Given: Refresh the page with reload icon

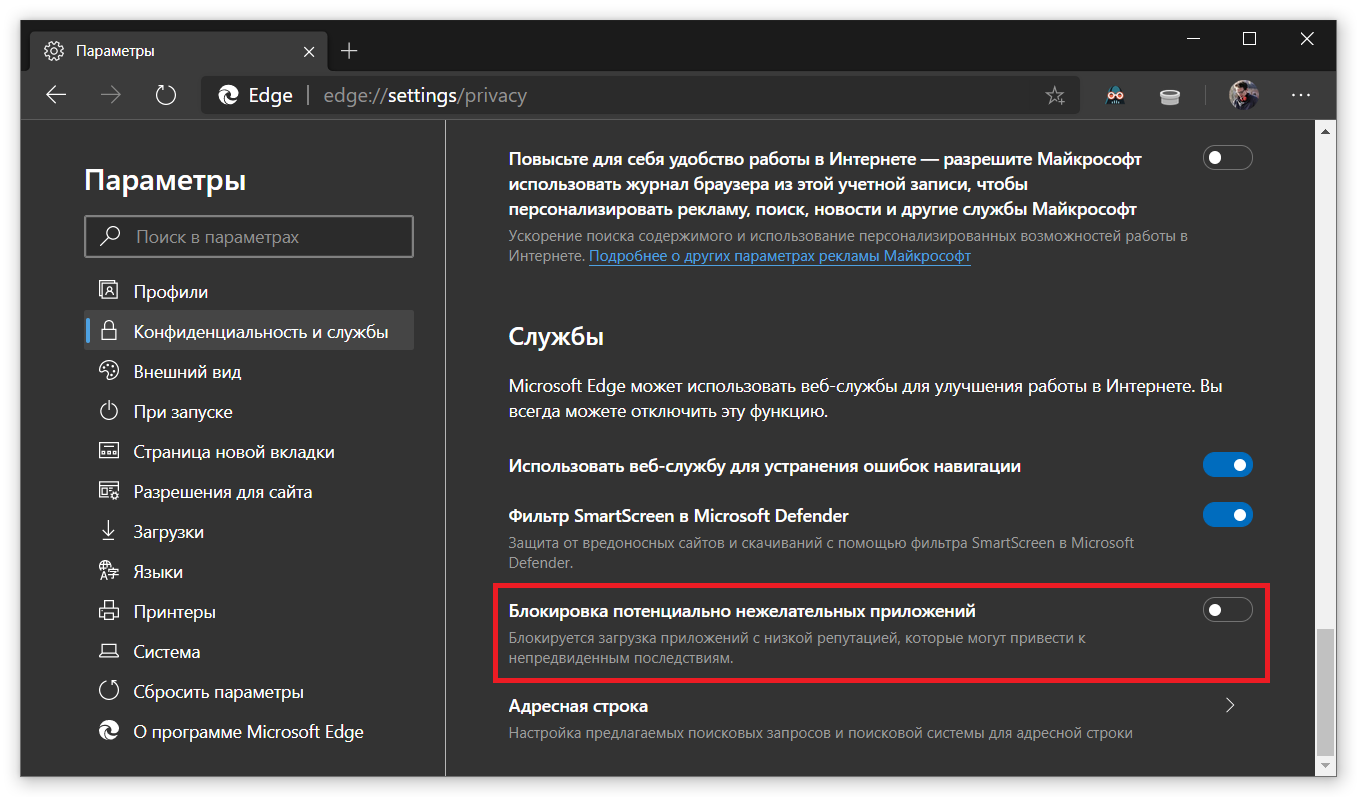Looking at the screenshot, I should [166, 95].
